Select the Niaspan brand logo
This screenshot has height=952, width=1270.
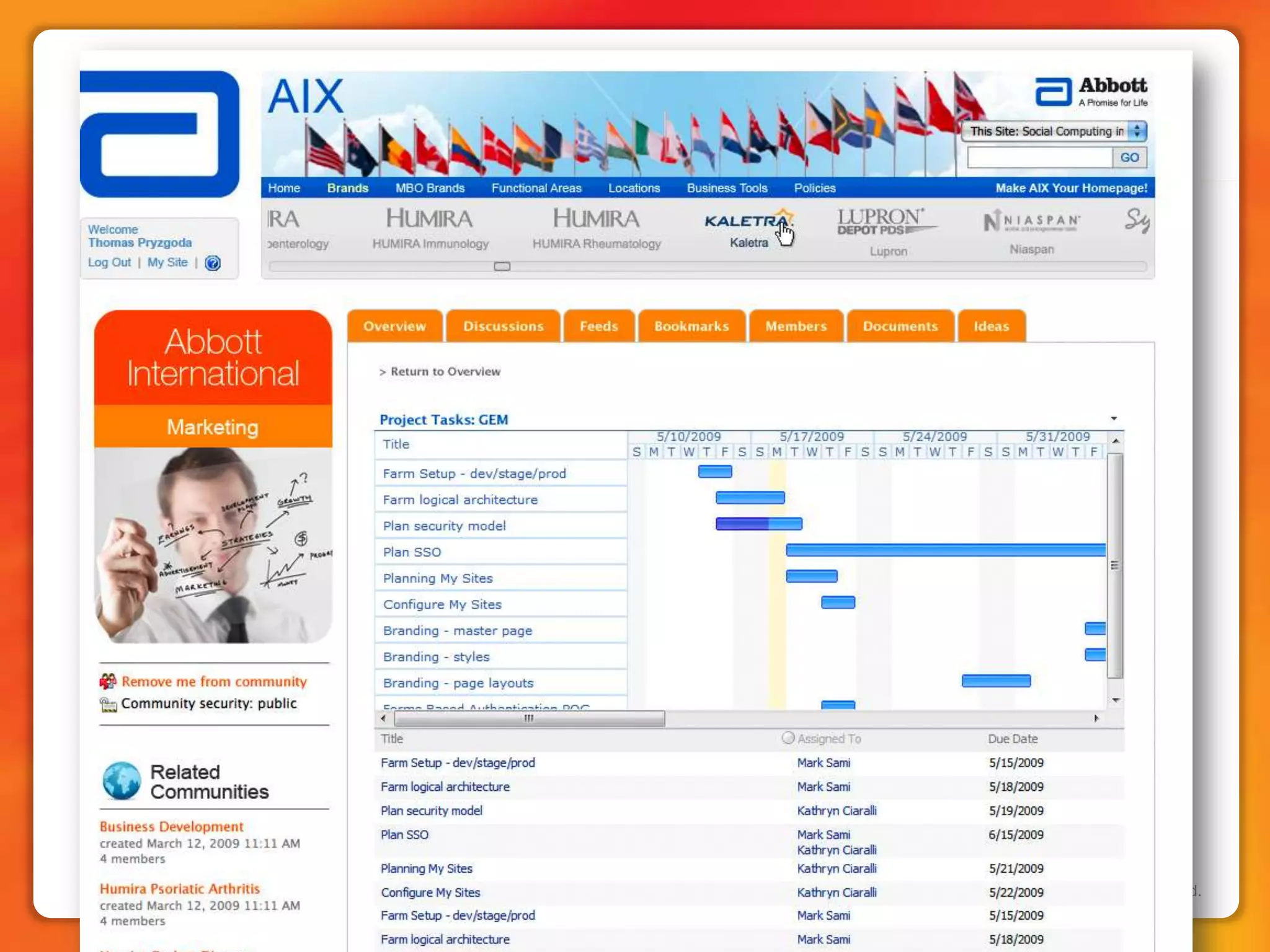[1031, 221]
